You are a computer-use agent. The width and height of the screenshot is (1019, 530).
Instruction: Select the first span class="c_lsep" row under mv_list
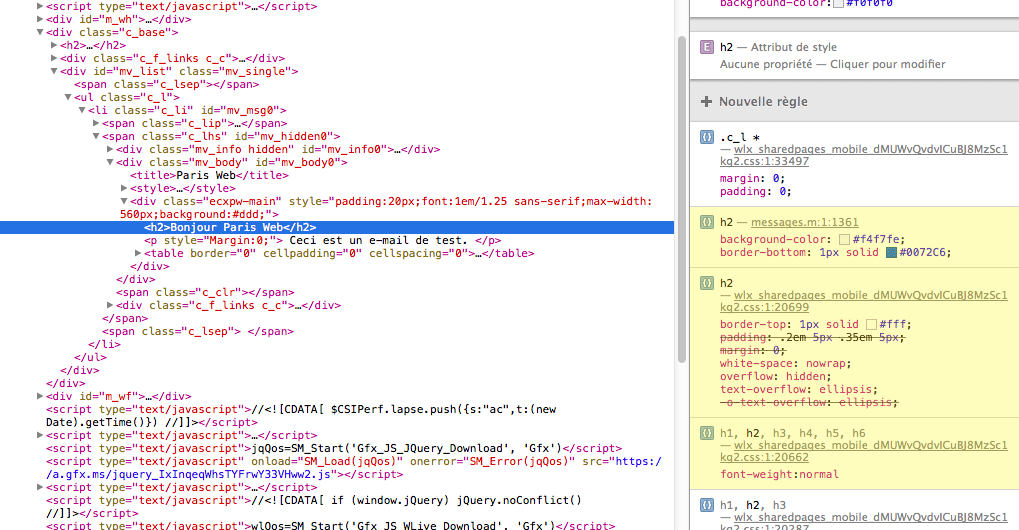tap(166, 84)
